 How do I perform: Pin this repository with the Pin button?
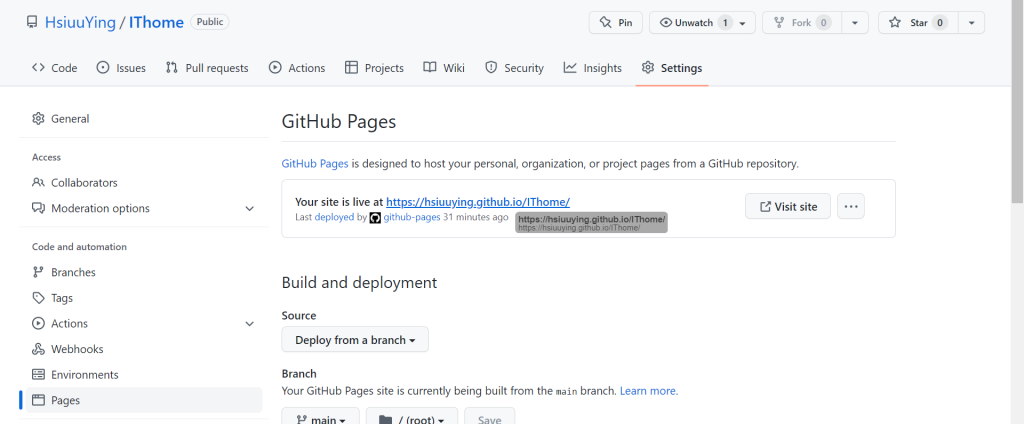point(615,22)
